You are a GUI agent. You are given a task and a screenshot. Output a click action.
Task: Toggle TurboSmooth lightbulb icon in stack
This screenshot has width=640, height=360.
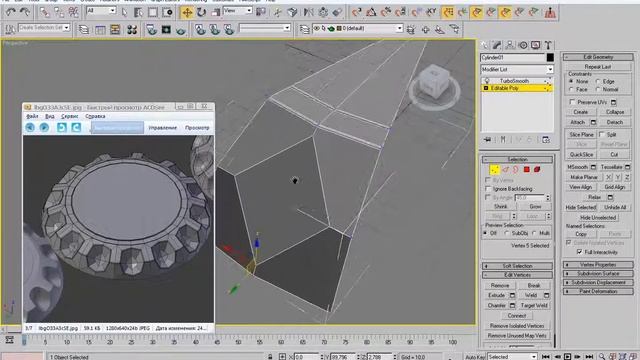[487, 81]
